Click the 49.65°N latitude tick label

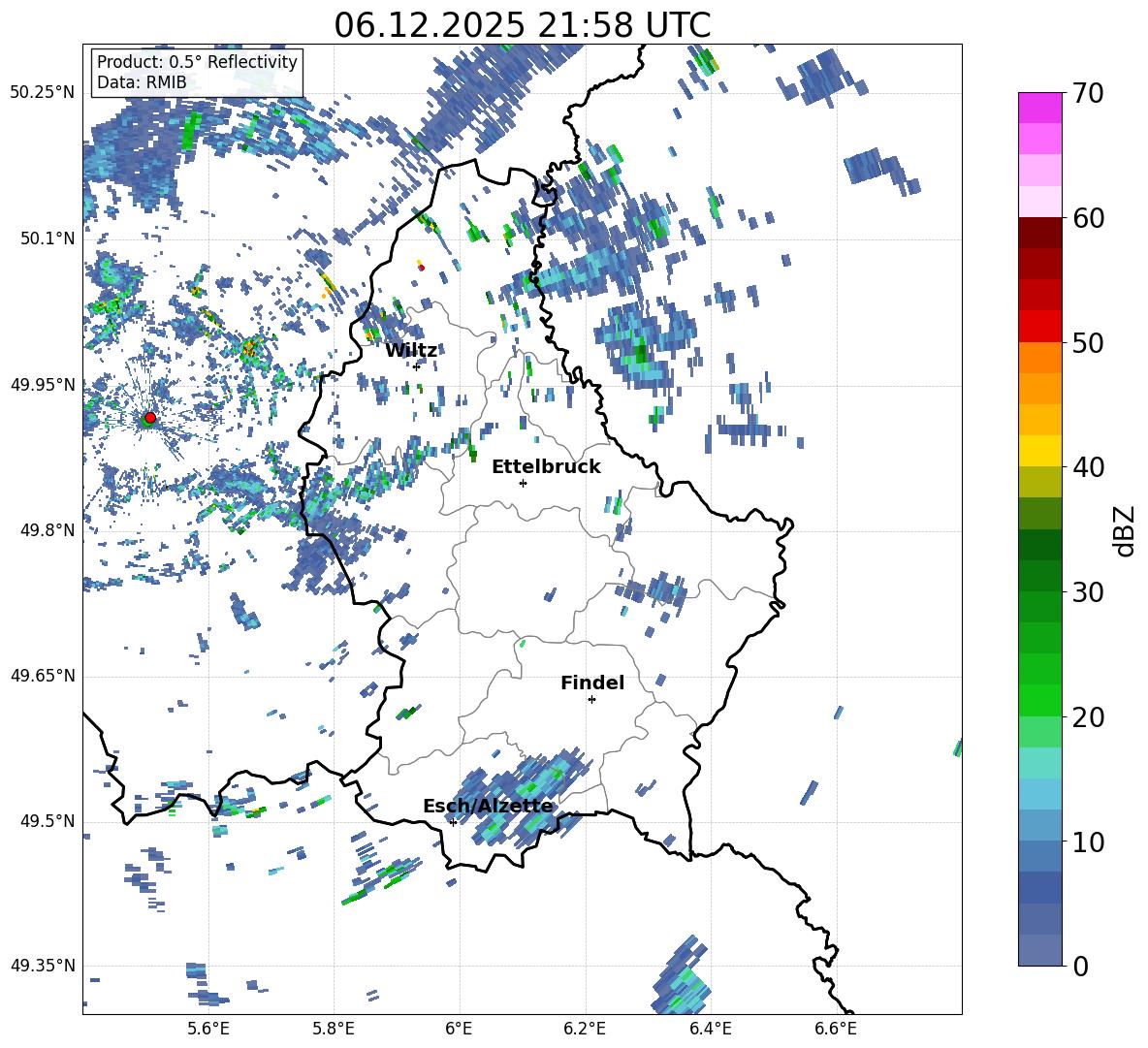pos(43,676)
